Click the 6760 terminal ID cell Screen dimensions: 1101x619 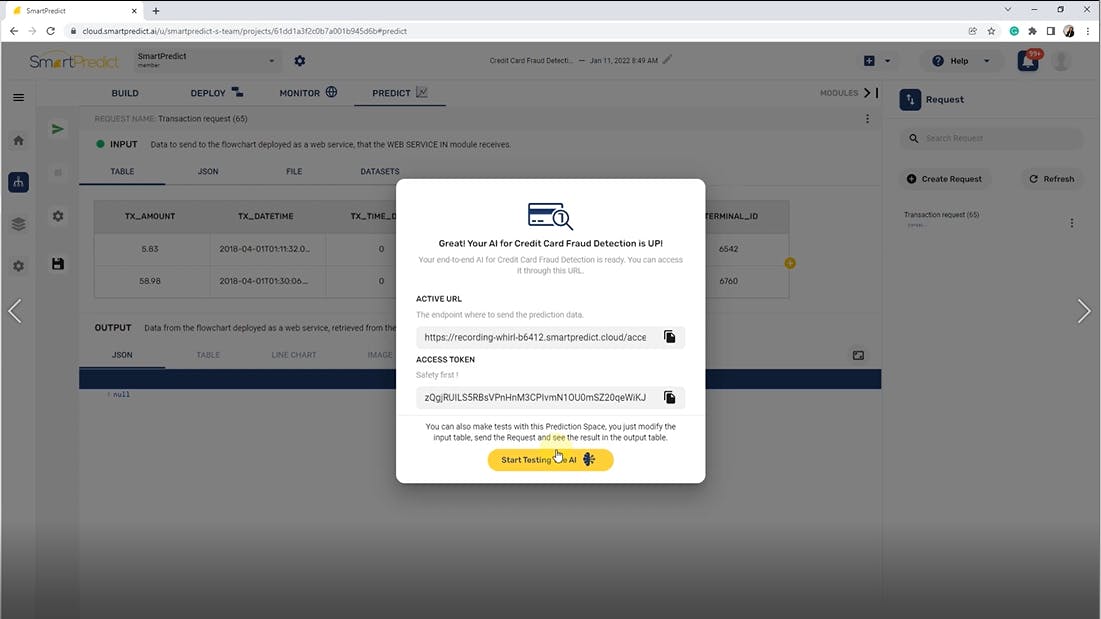click(728, 281)
